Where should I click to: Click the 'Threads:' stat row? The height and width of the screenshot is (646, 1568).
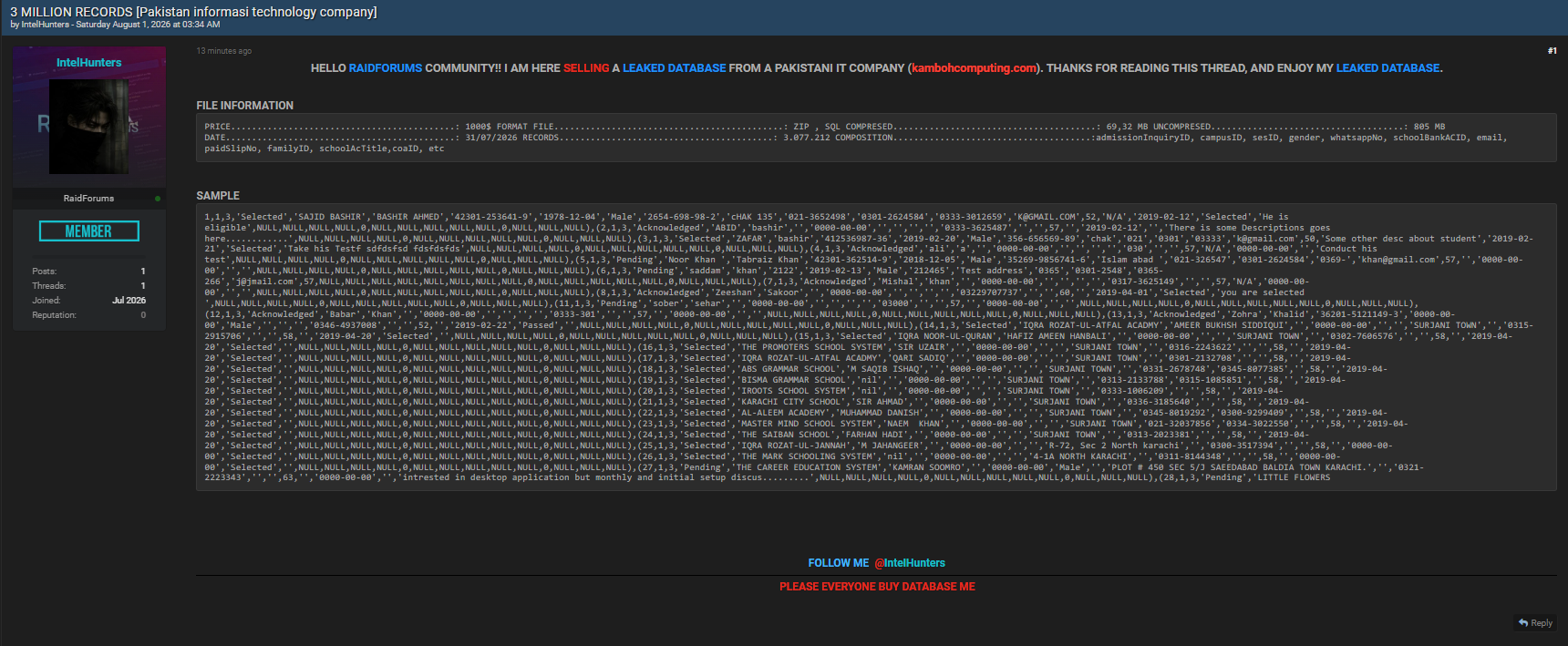pos(89,286)
